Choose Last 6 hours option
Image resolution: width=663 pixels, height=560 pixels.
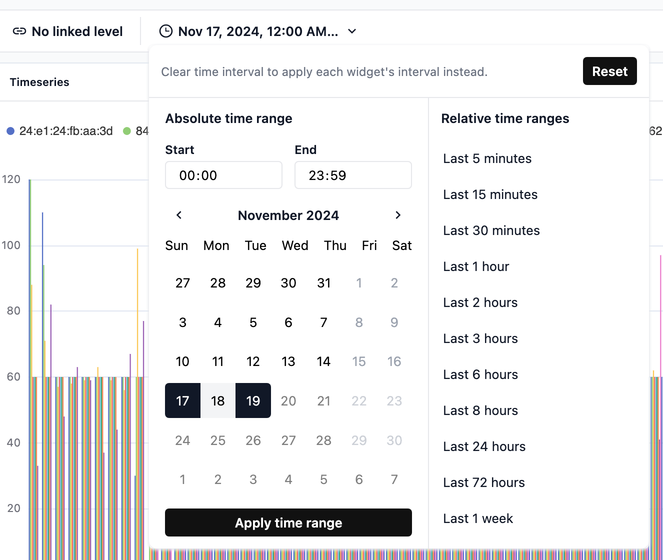[x=480, y=374]
